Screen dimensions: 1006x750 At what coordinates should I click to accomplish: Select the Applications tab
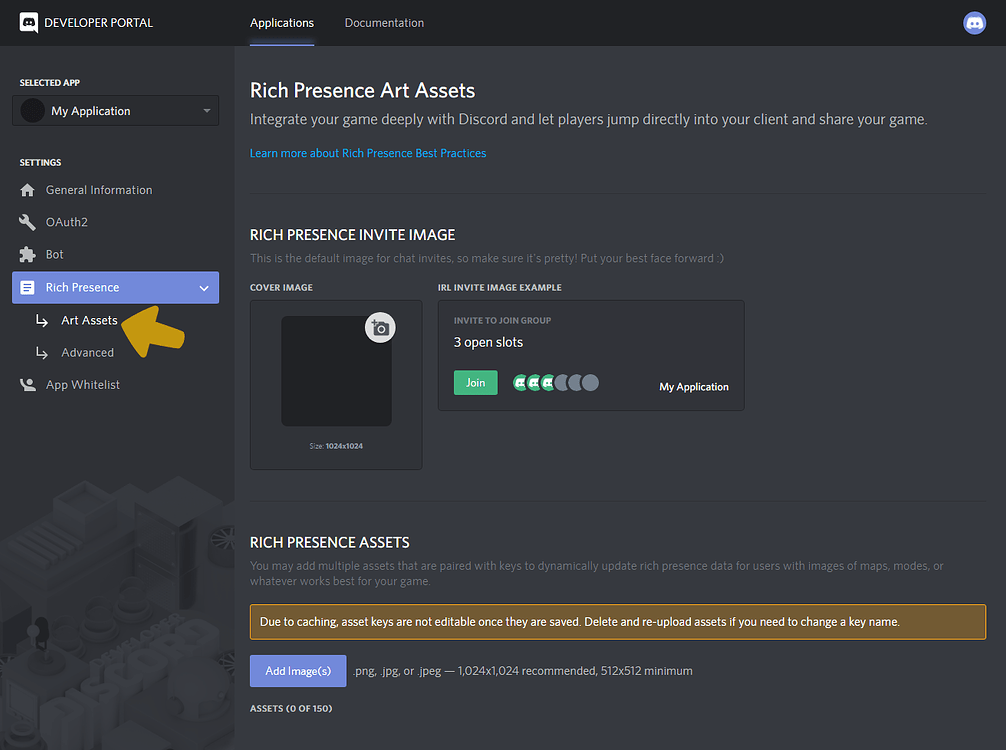pyautogui.click(x=281, y=22)
